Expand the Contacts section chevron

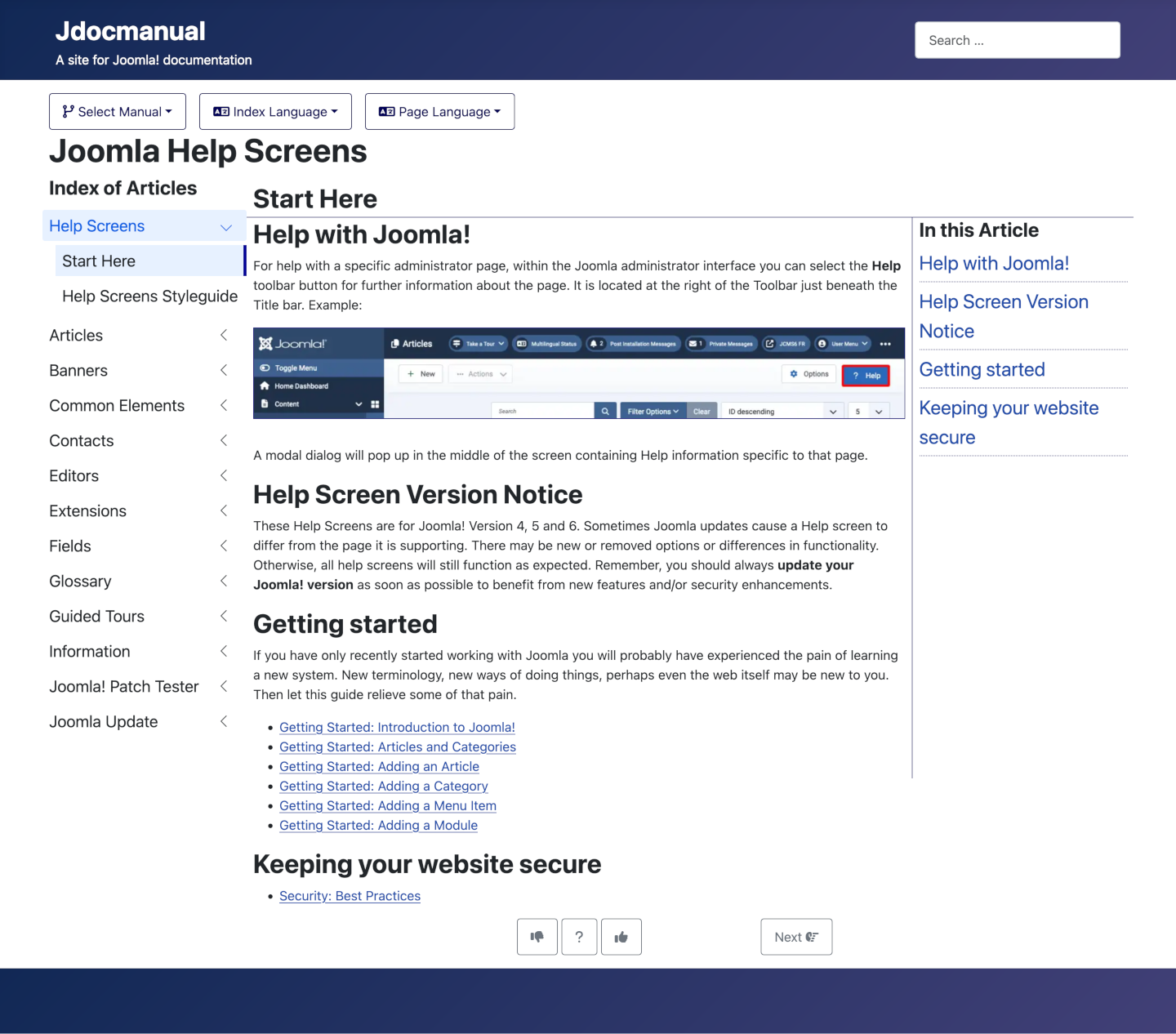224,440
